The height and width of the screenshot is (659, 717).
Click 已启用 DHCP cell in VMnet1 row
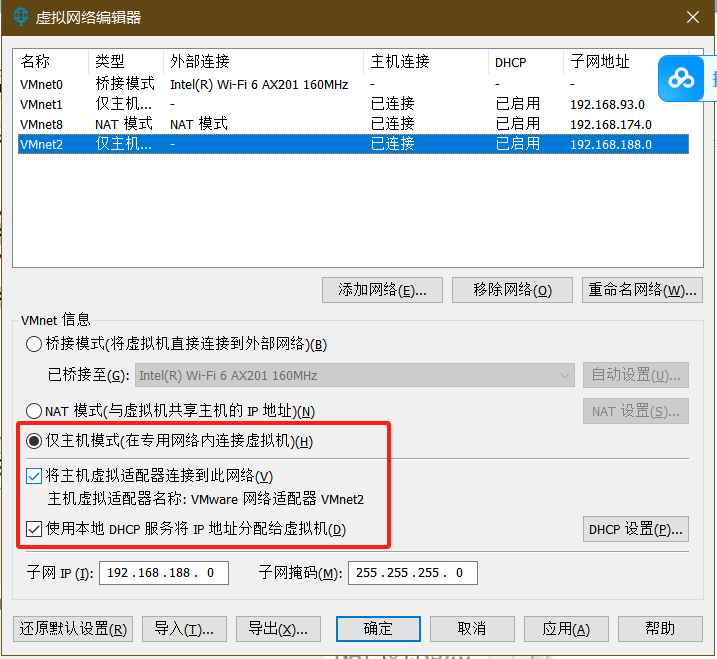click(x=518, y=104)
